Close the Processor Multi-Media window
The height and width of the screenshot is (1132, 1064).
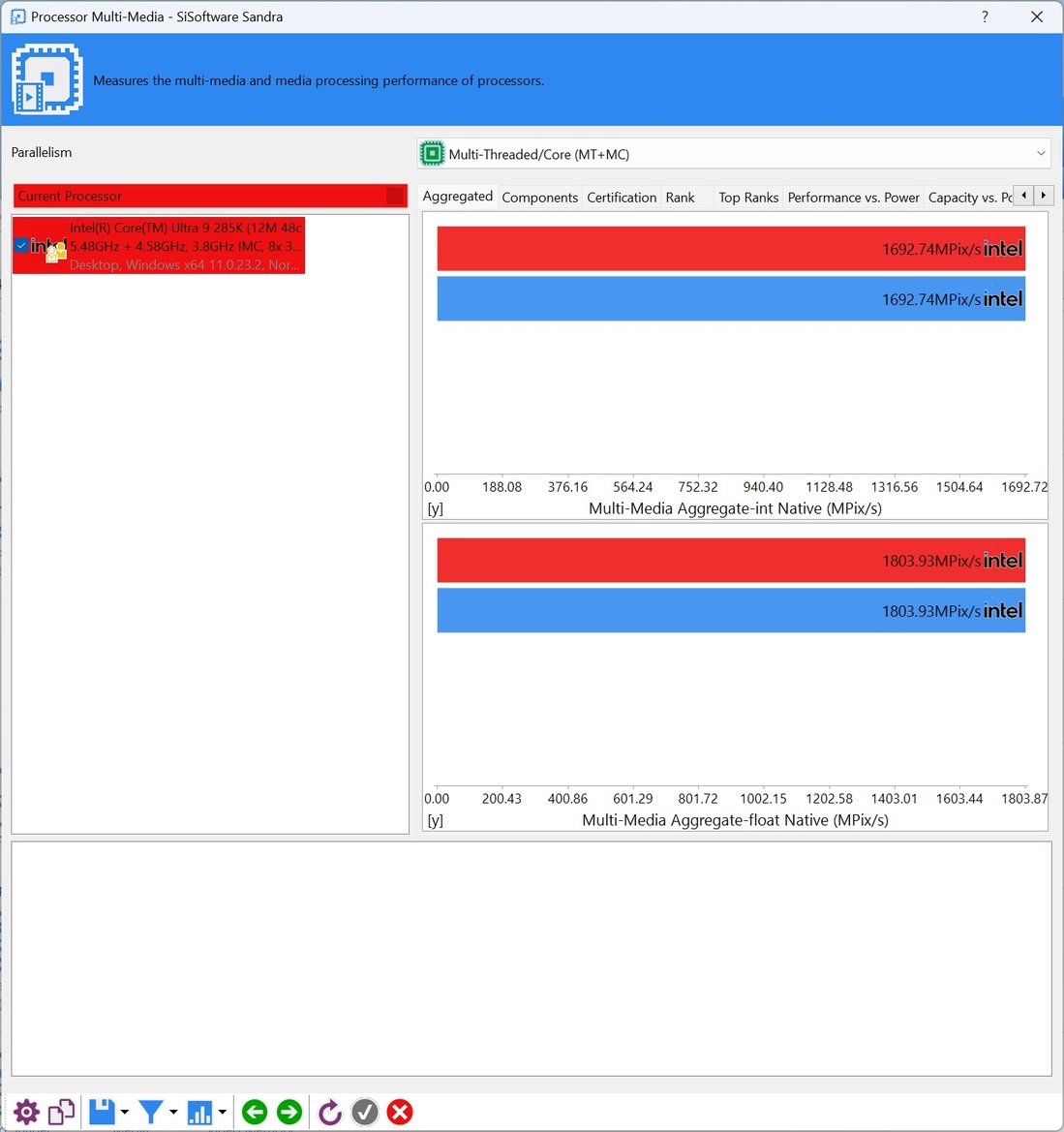pyautogui.click(x=1037, y=16)
